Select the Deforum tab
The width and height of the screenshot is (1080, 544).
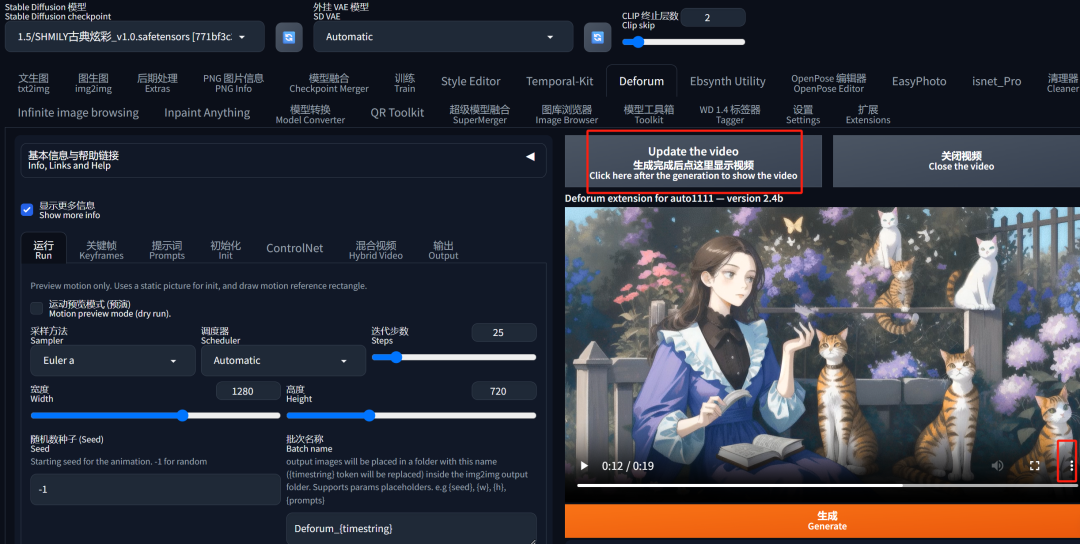point(641,81)
